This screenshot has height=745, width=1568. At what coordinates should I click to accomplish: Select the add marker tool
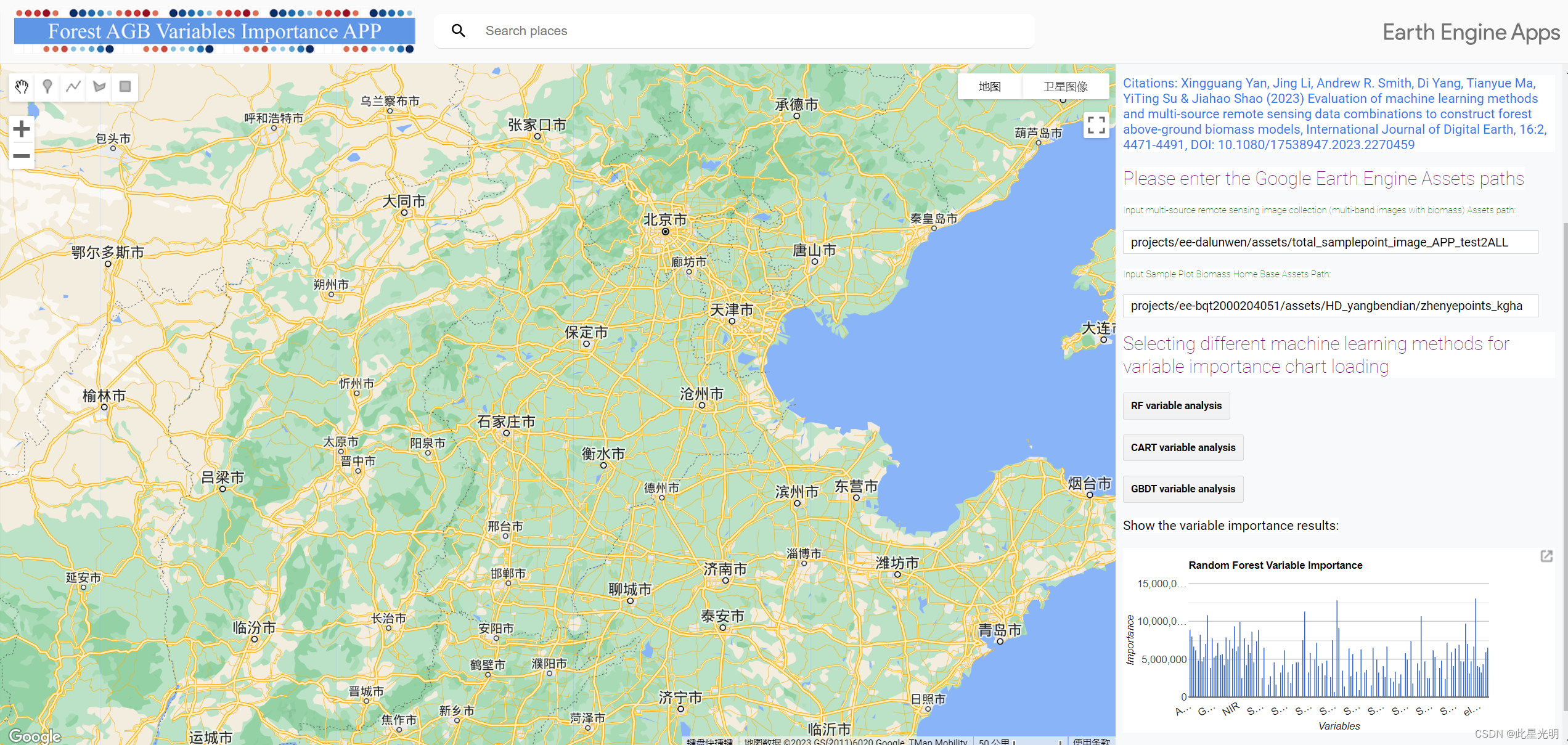pos(47,87)
